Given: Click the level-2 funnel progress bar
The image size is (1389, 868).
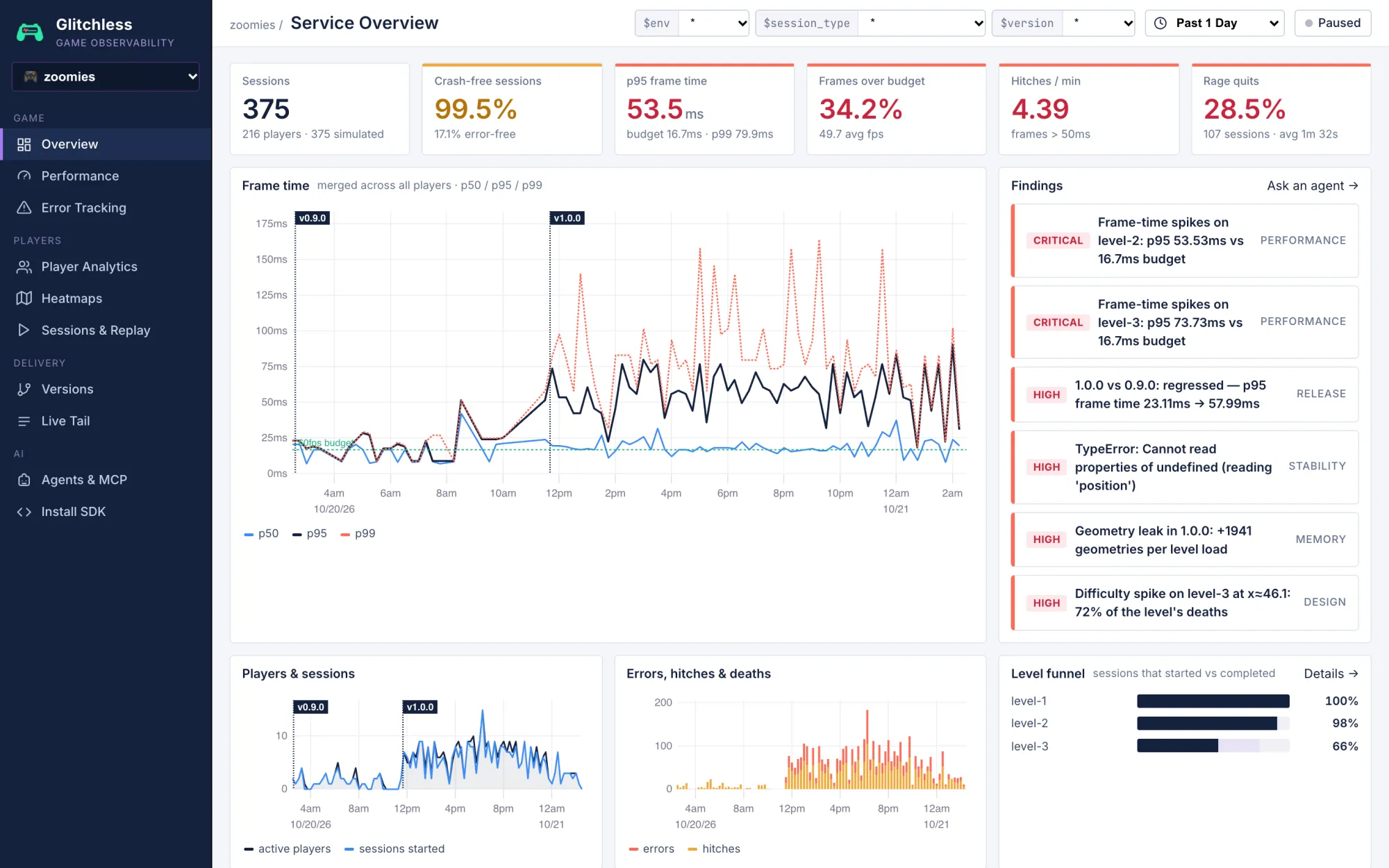Looking at the screenshot, I should click(1213, 724).
